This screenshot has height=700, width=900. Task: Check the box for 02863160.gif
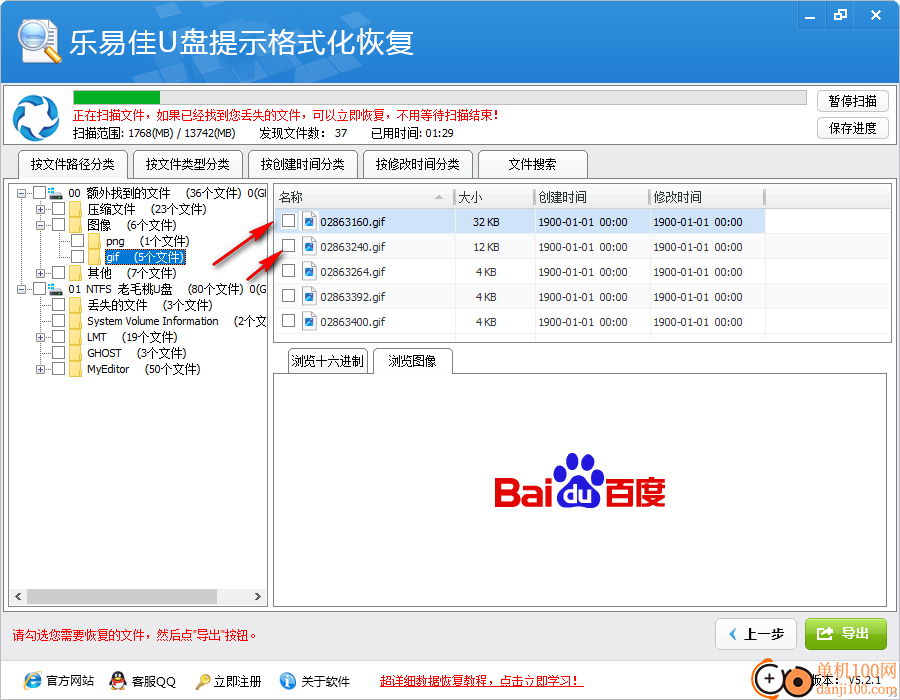(x=289, y=220)
